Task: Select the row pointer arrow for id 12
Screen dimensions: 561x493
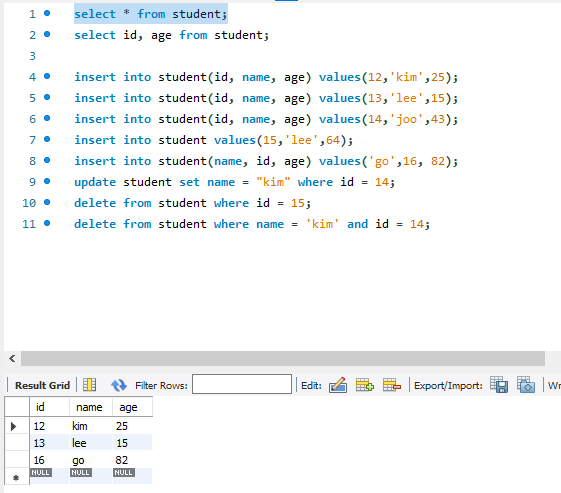Action: point(14,426)
